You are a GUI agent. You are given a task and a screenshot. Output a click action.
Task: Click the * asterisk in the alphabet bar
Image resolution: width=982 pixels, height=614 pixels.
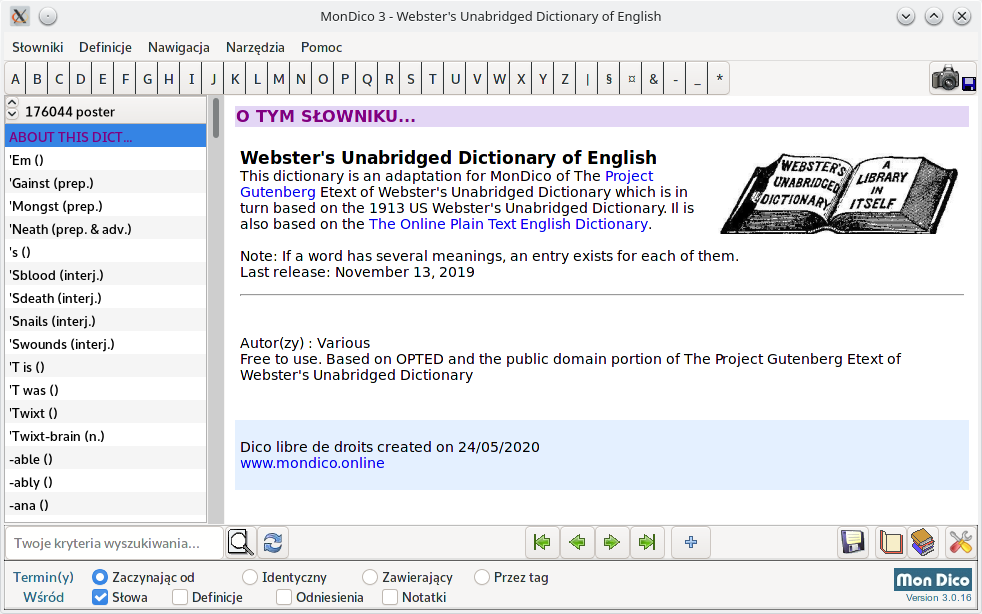[x=720, y=79]
